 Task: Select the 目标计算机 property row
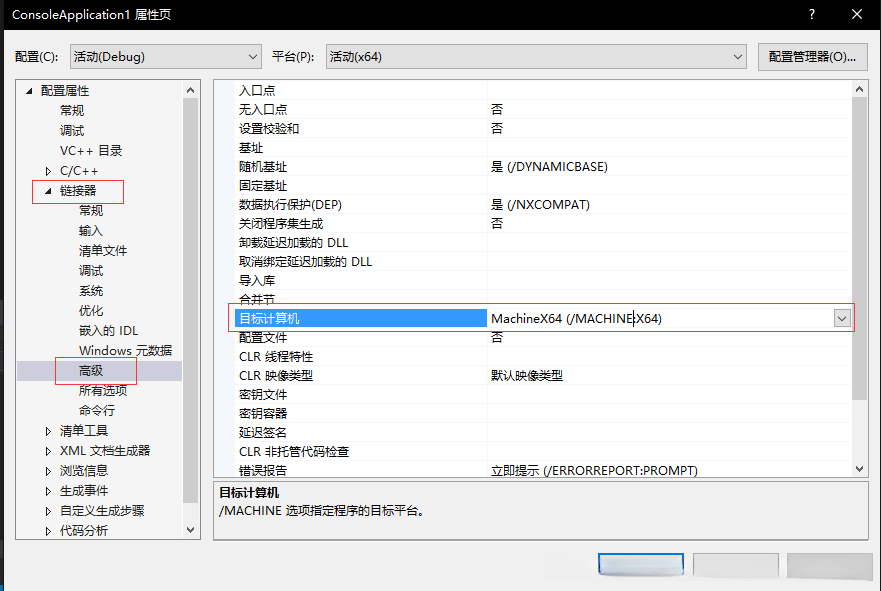(360, 319)
